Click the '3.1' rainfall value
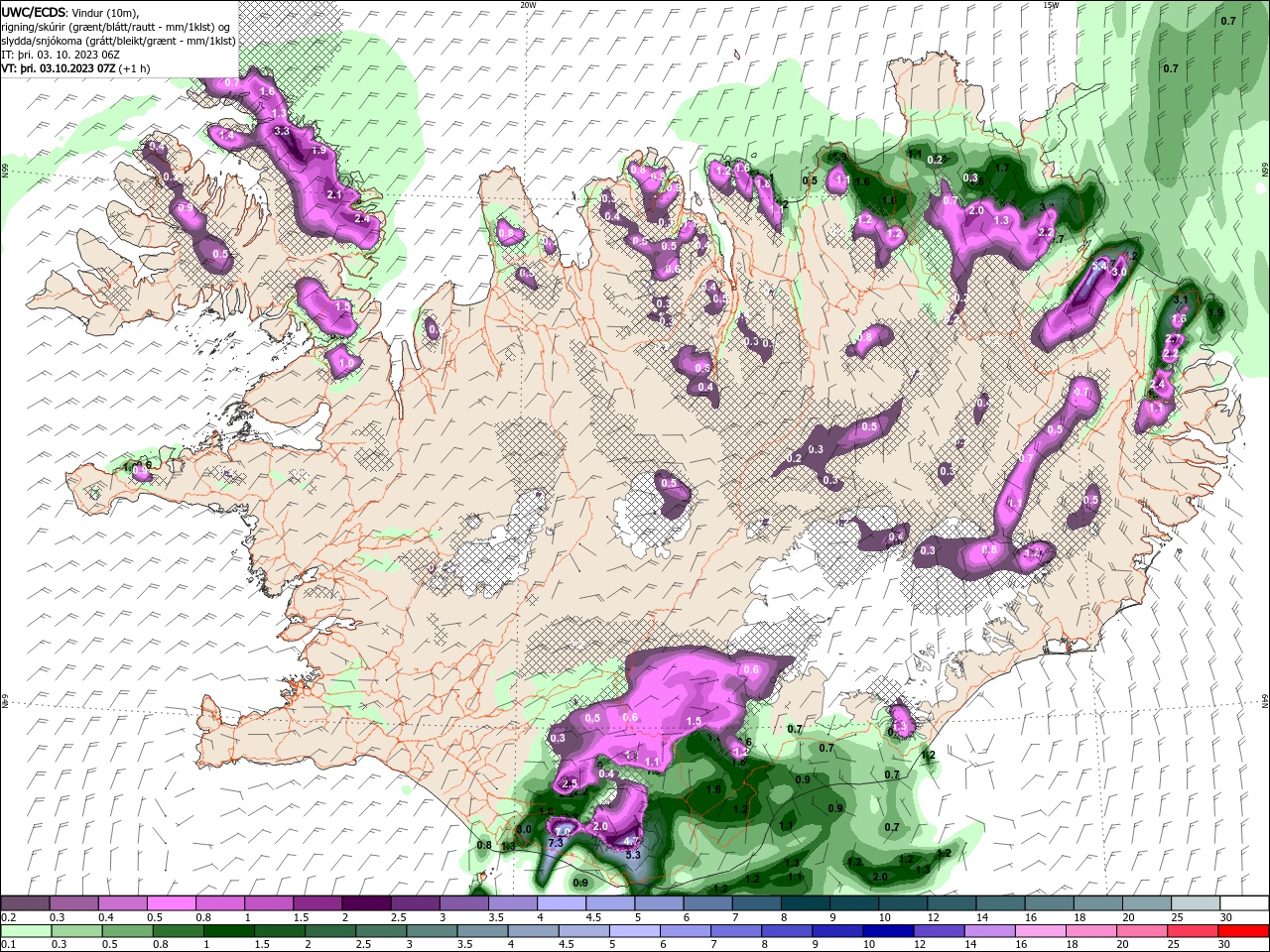Viewport: 1270px width, 952px height. point(1181,298)
